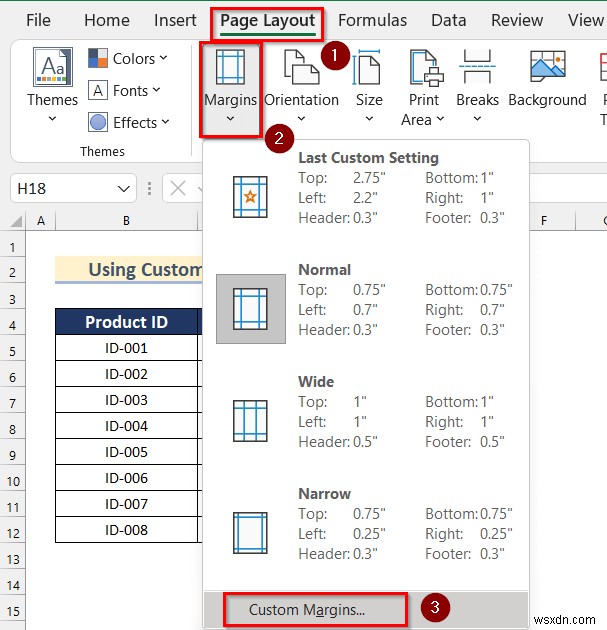Click the Last Custom Setting heading

368,158
